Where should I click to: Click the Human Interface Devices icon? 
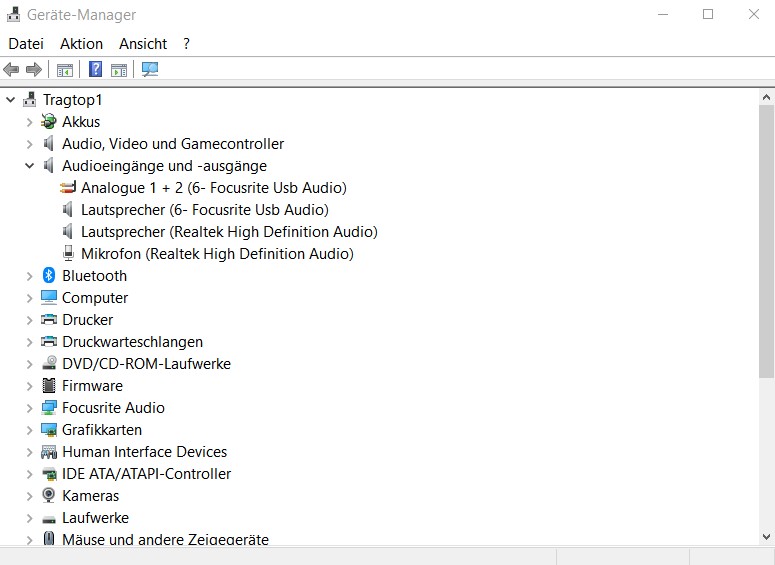[49, 451]
